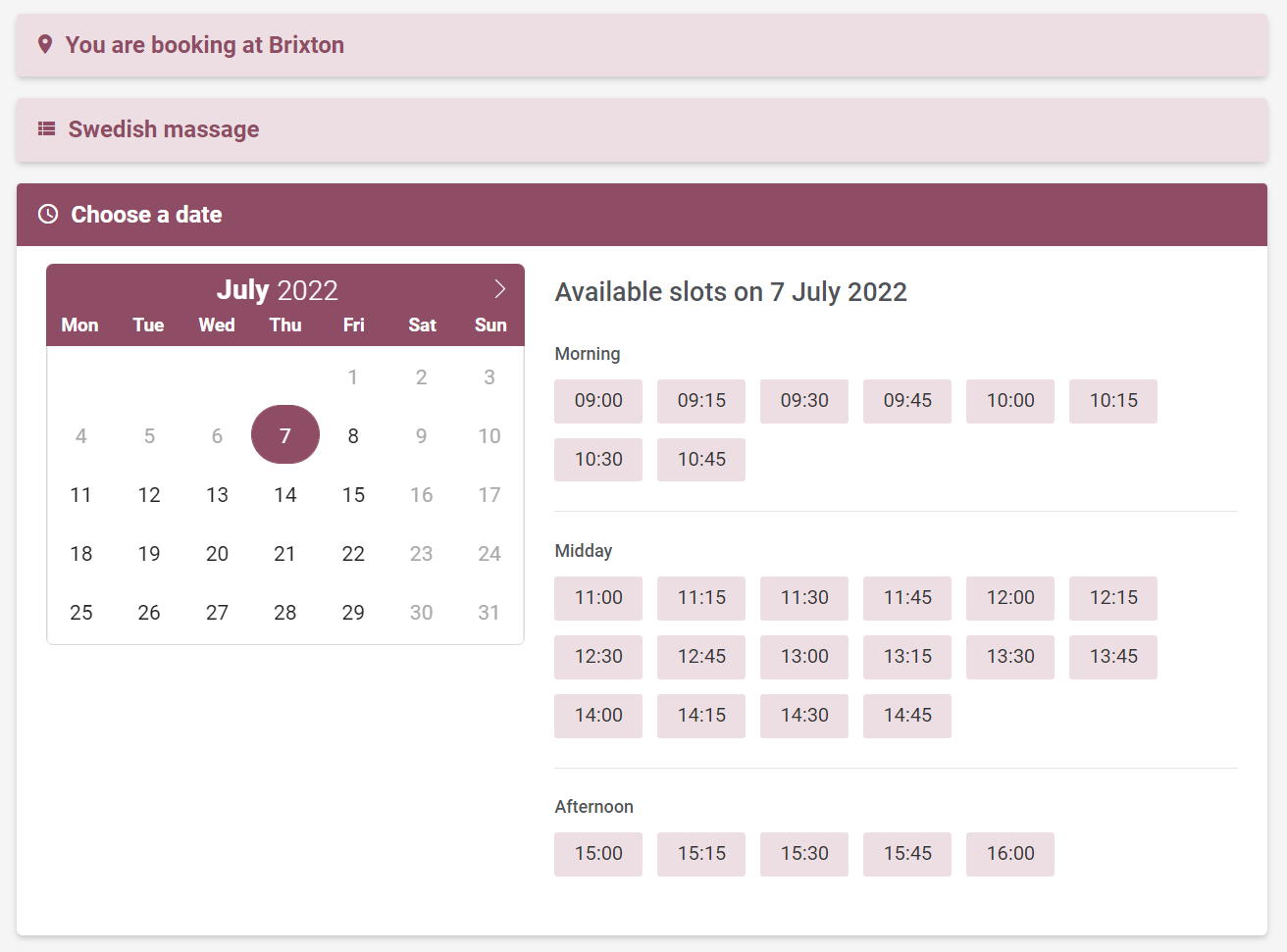Click the Morning section label
Viewport: 1287px width, 952px height.
click(588, 354)
